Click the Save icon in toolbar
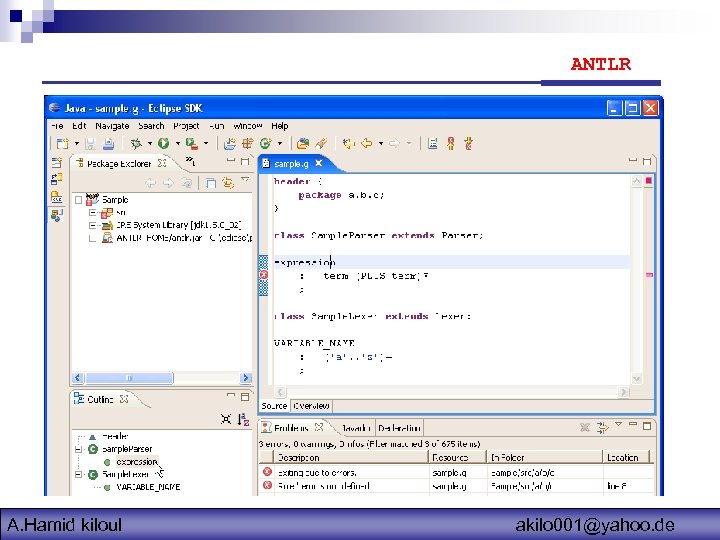Screen dimensions: 720x540 pyautogui.click(x=90, y=144)
